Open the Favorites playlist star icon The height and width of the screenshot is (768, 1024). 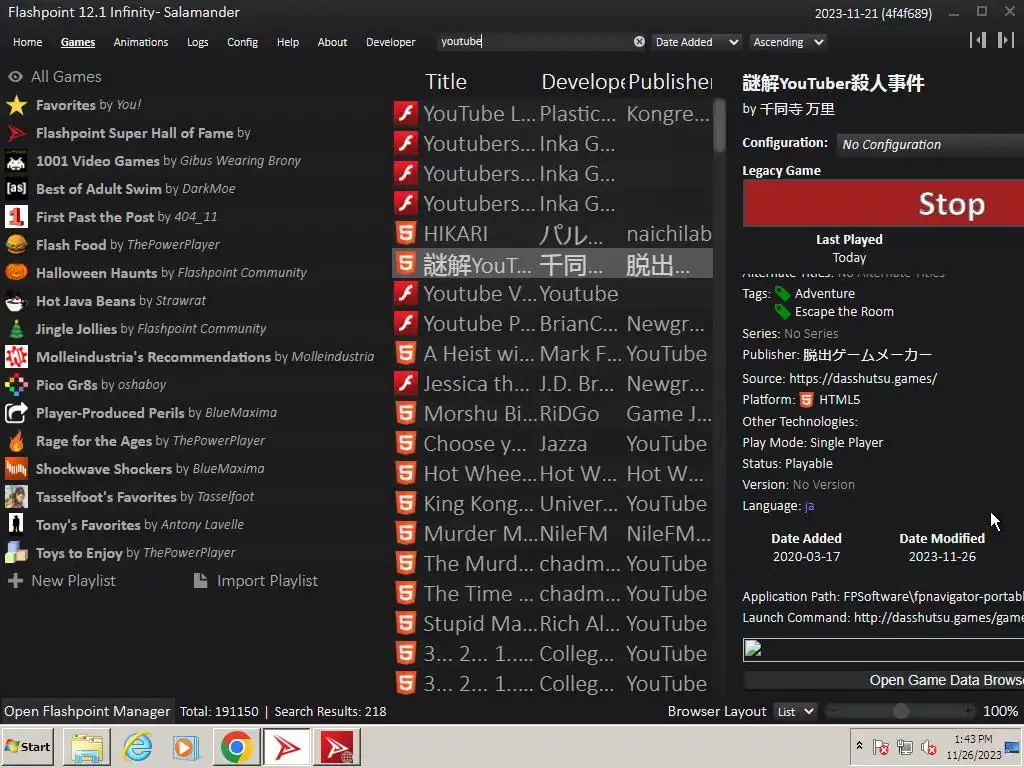pos(16,105)
